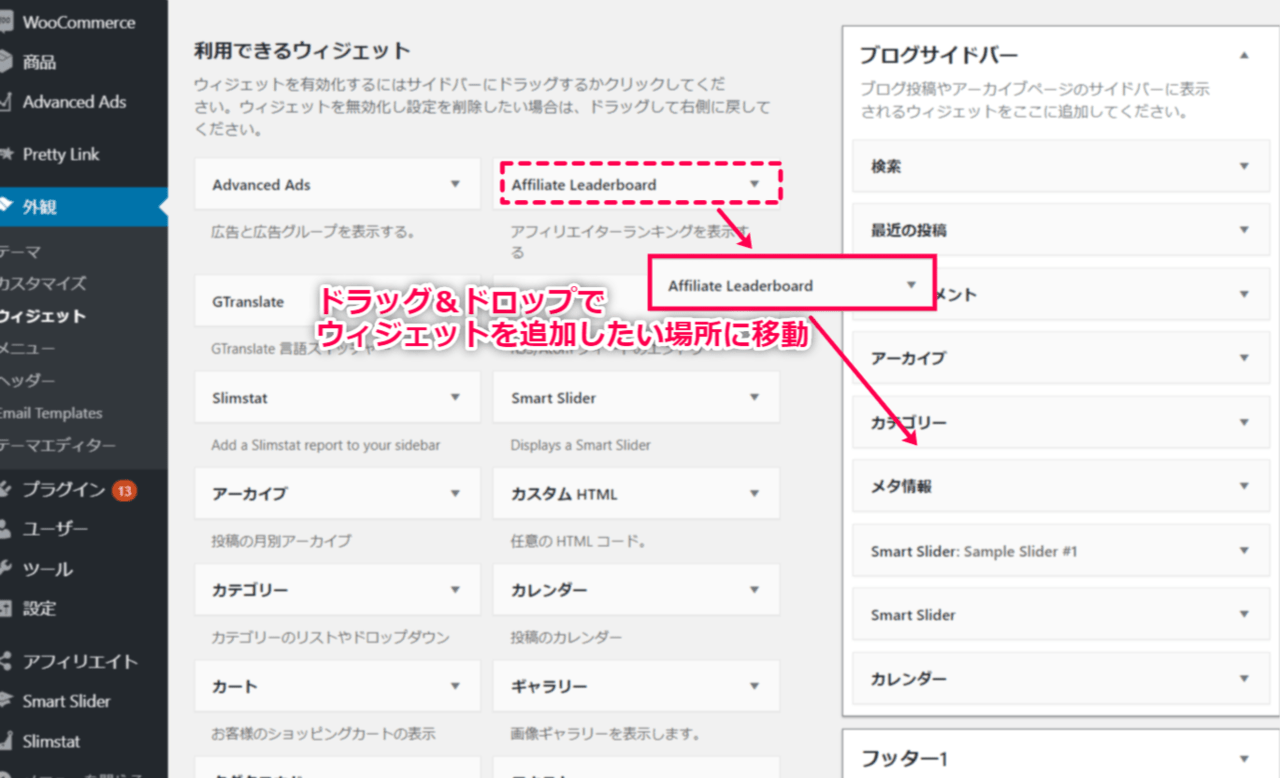
Task: Open ウィジェット submenu link
Action: 43,316
